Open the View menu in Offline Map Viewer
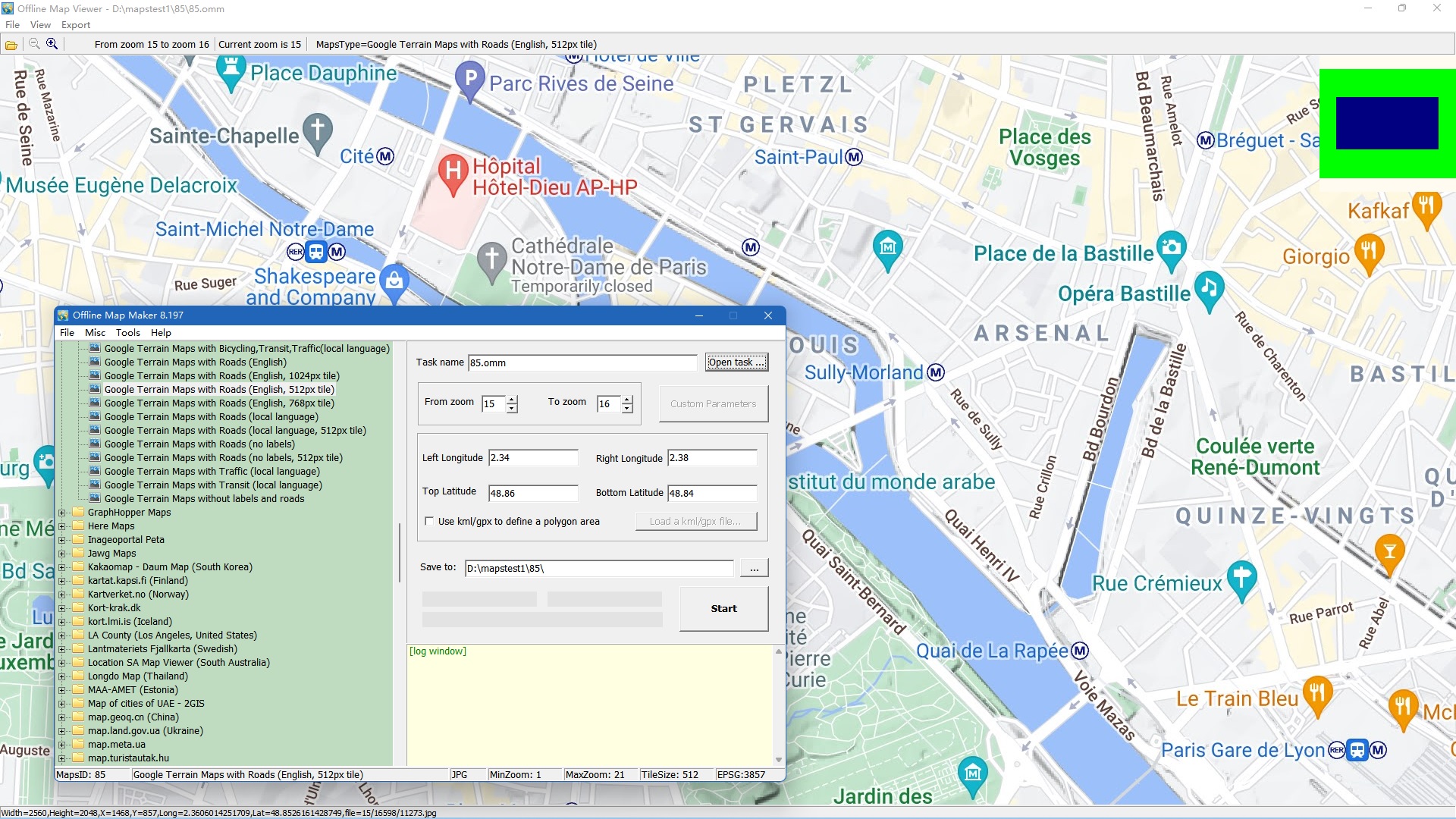The height and width of the screenshot is (819, 1456). 40,24
